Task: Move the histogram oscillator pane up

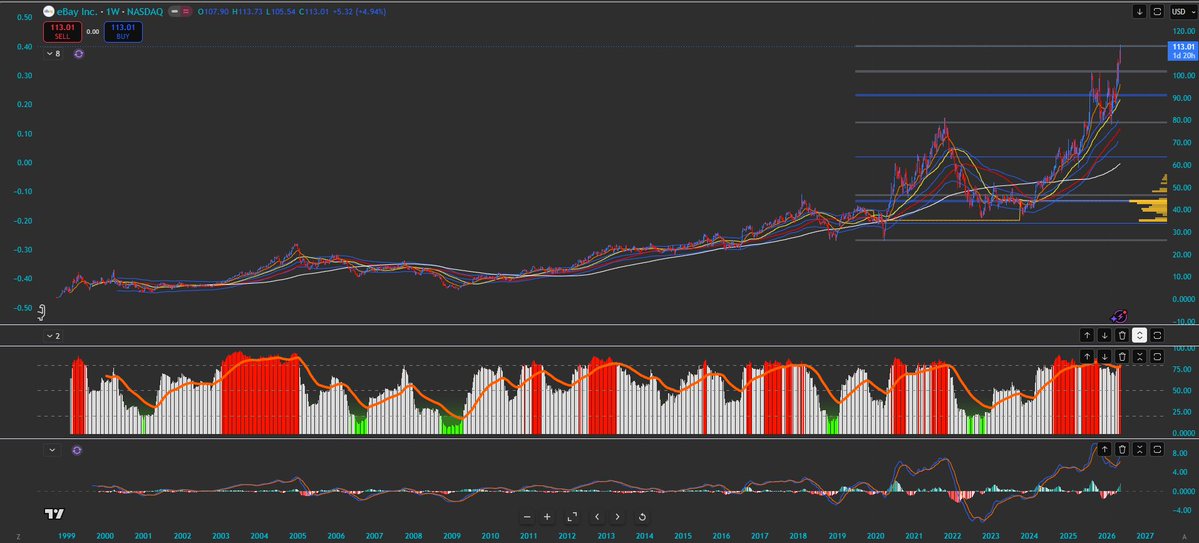Action: (1087, 356)
